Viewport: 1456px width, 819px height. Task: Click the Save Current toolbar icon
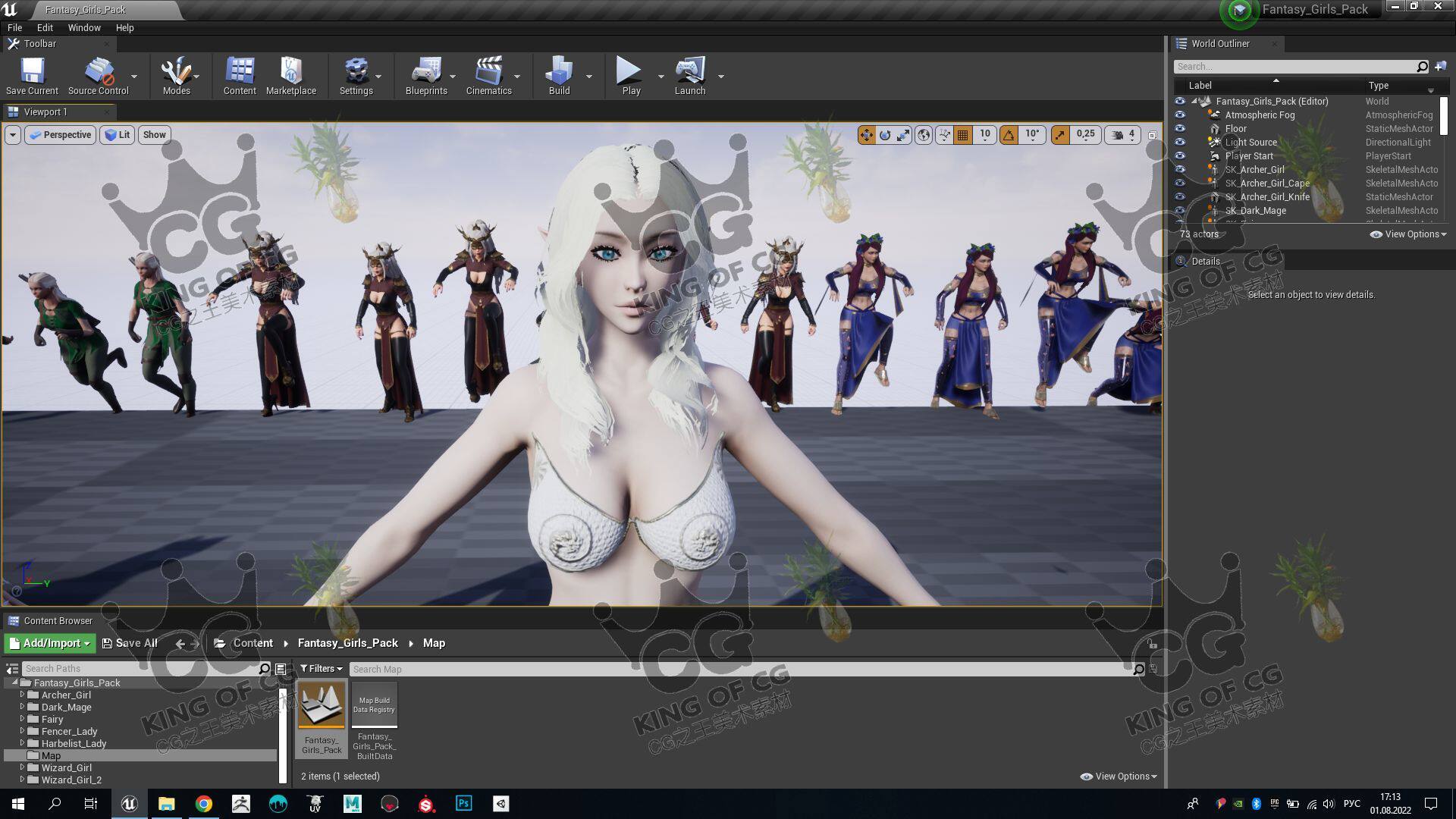click(32, 75)
